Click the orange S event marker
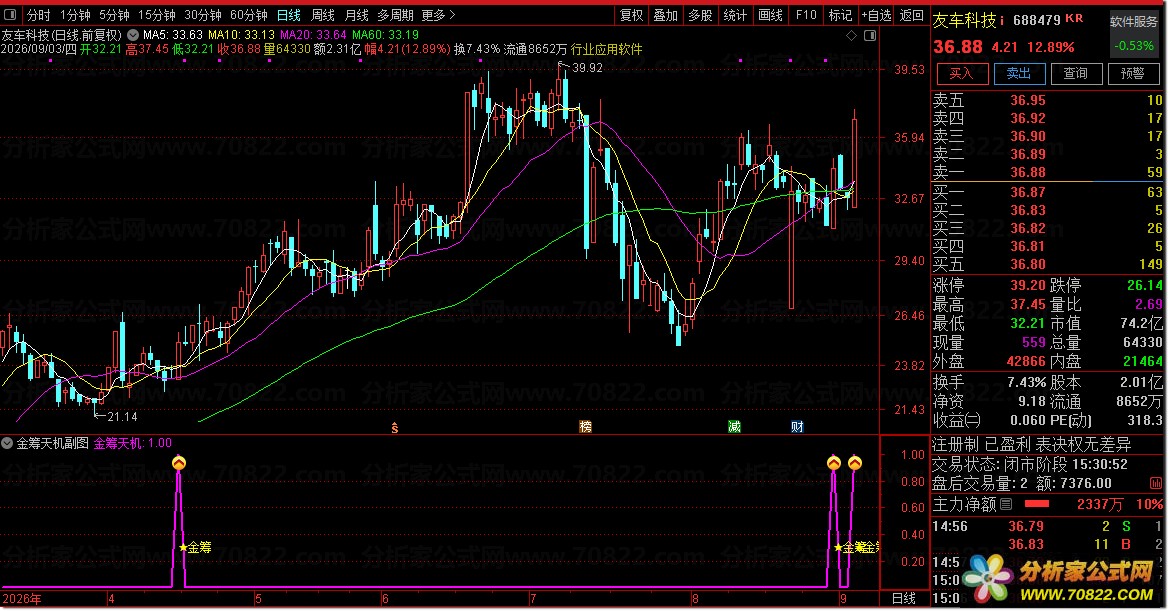The width and height of the screenshot is (1170, 611). [x=395, y=427]
